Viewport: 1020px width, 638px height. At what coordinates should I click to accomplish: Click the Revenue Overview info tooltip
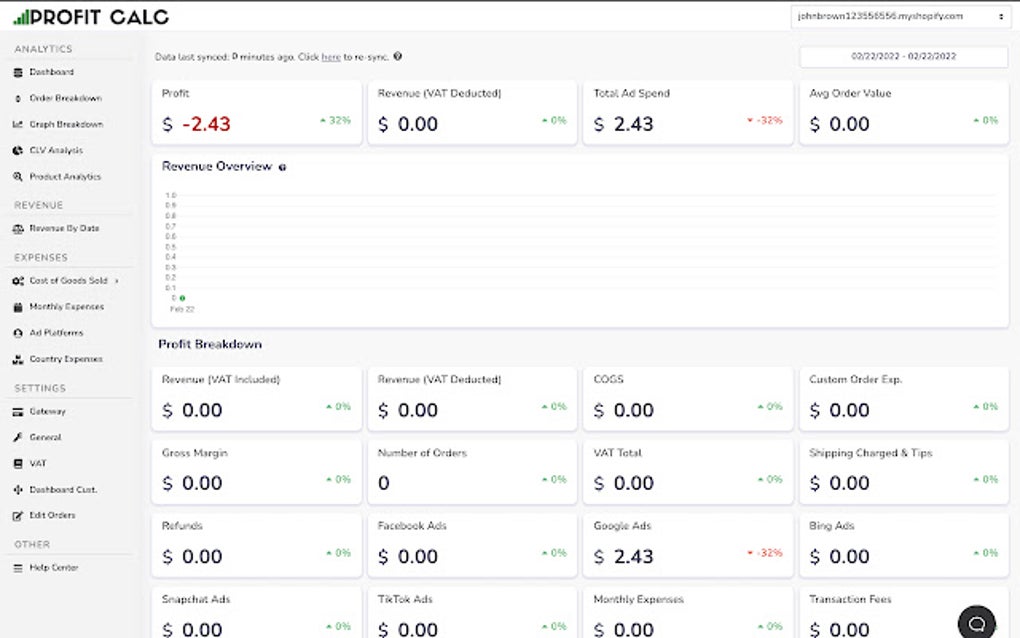pos(281,167)
